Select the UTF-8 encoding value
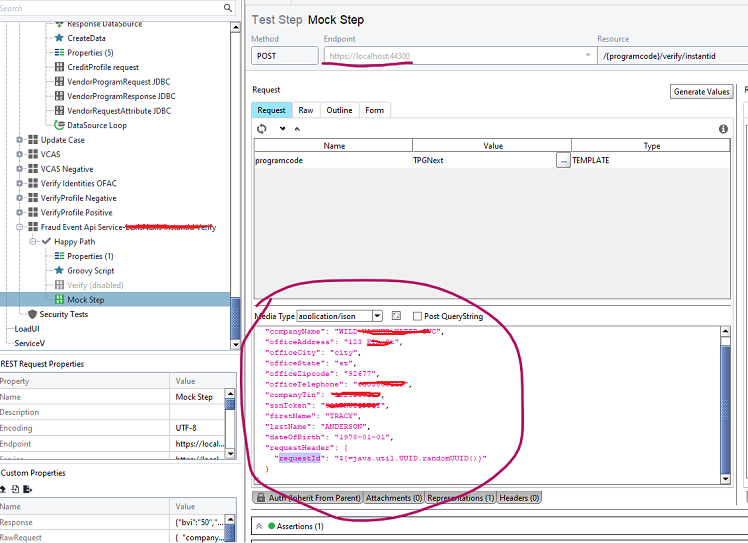The height and width of the screenshot is (543, 748). [186, 428]
